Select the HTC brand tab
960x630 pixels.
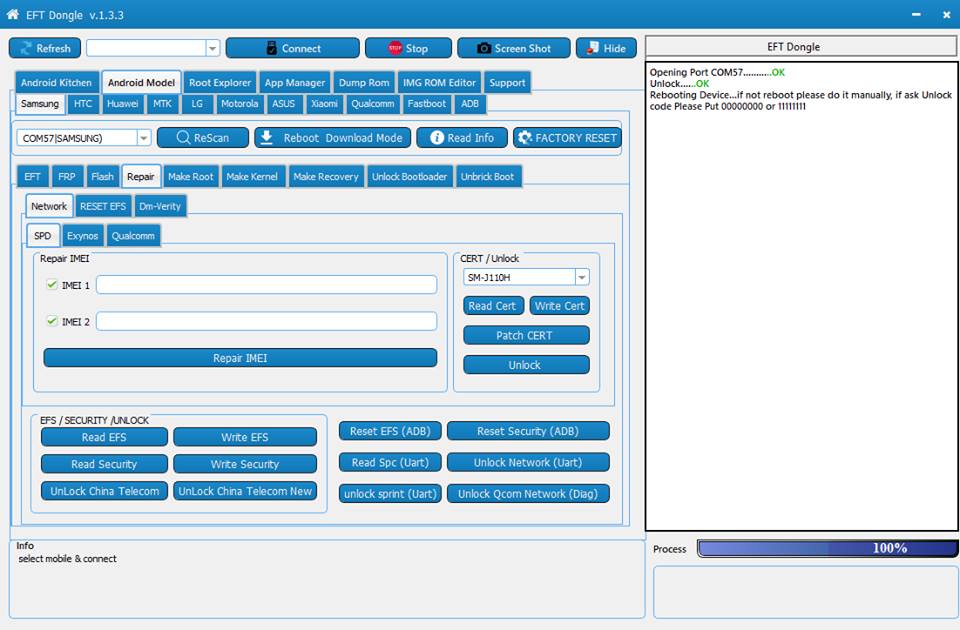pos(83,103)
